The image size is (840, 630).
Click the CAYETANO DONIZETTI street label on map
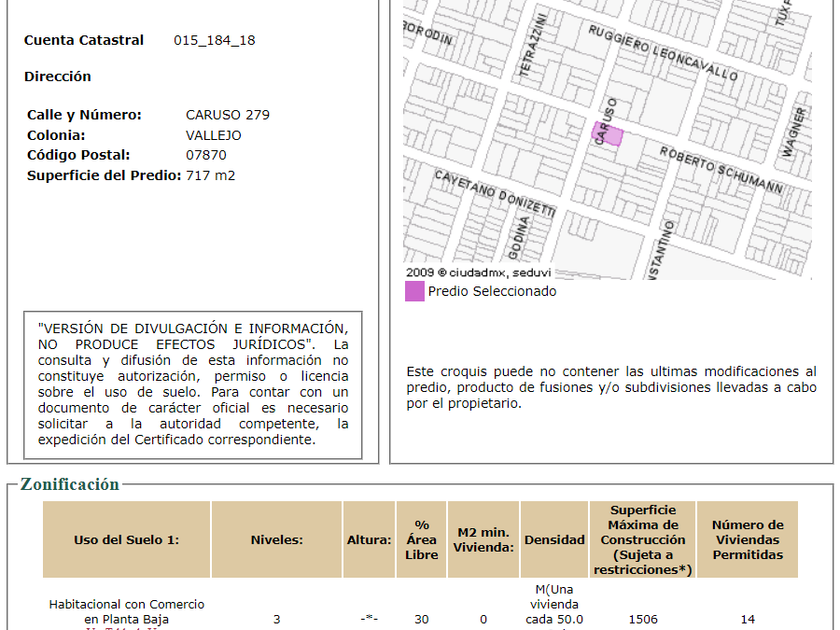pos(494,193)
